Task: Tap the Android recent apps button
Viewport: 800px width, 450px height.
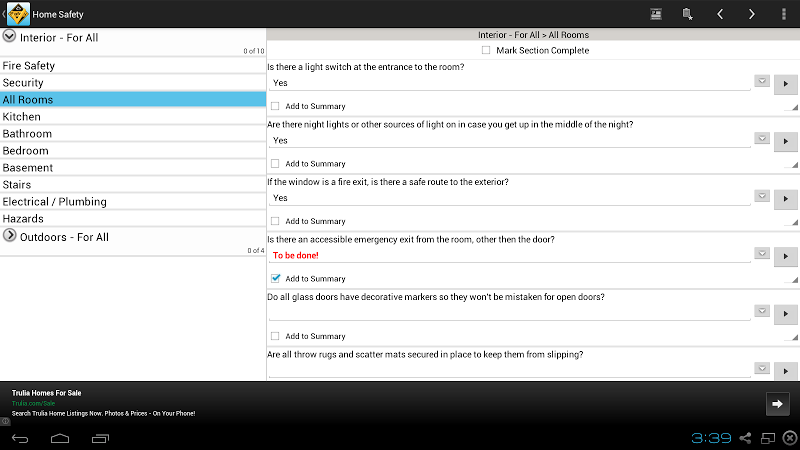Action: click(101, 438)
